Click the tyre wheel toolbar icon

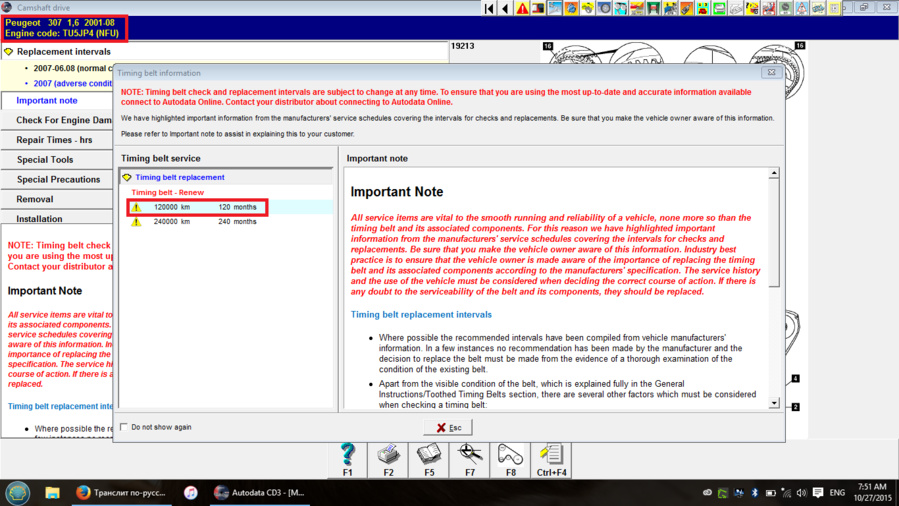point(604,8)
